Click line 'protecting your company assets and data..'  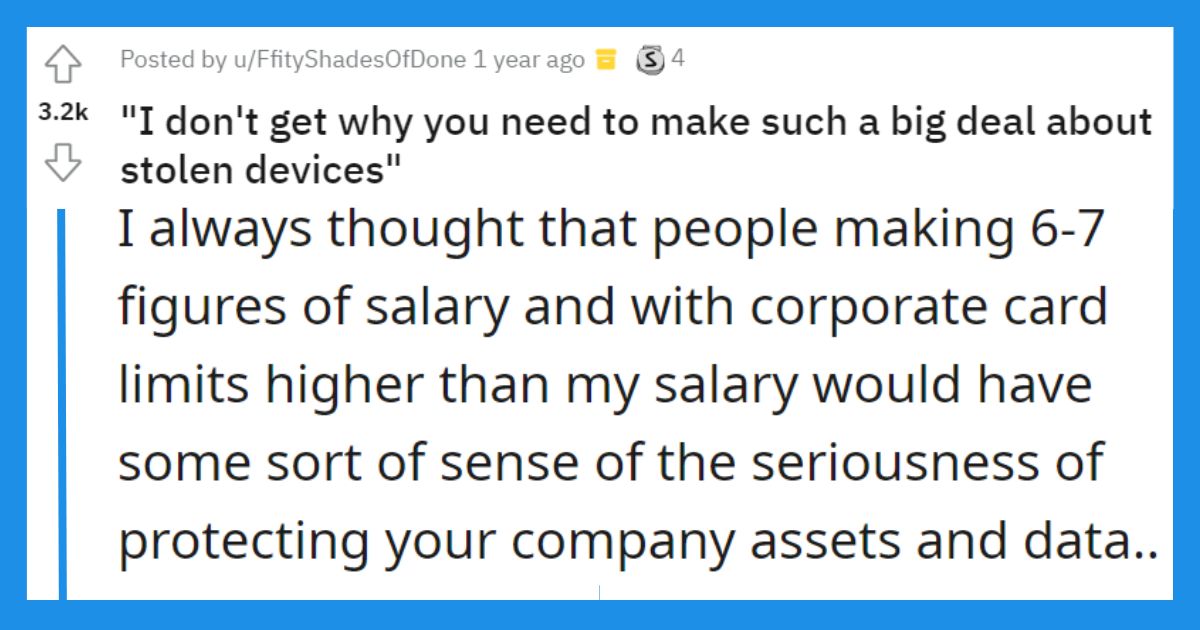(x=638, y=540)
